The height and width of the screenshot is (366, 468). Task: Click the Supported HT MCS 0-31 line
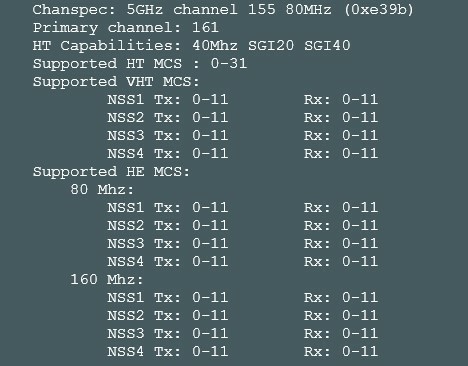140,64
